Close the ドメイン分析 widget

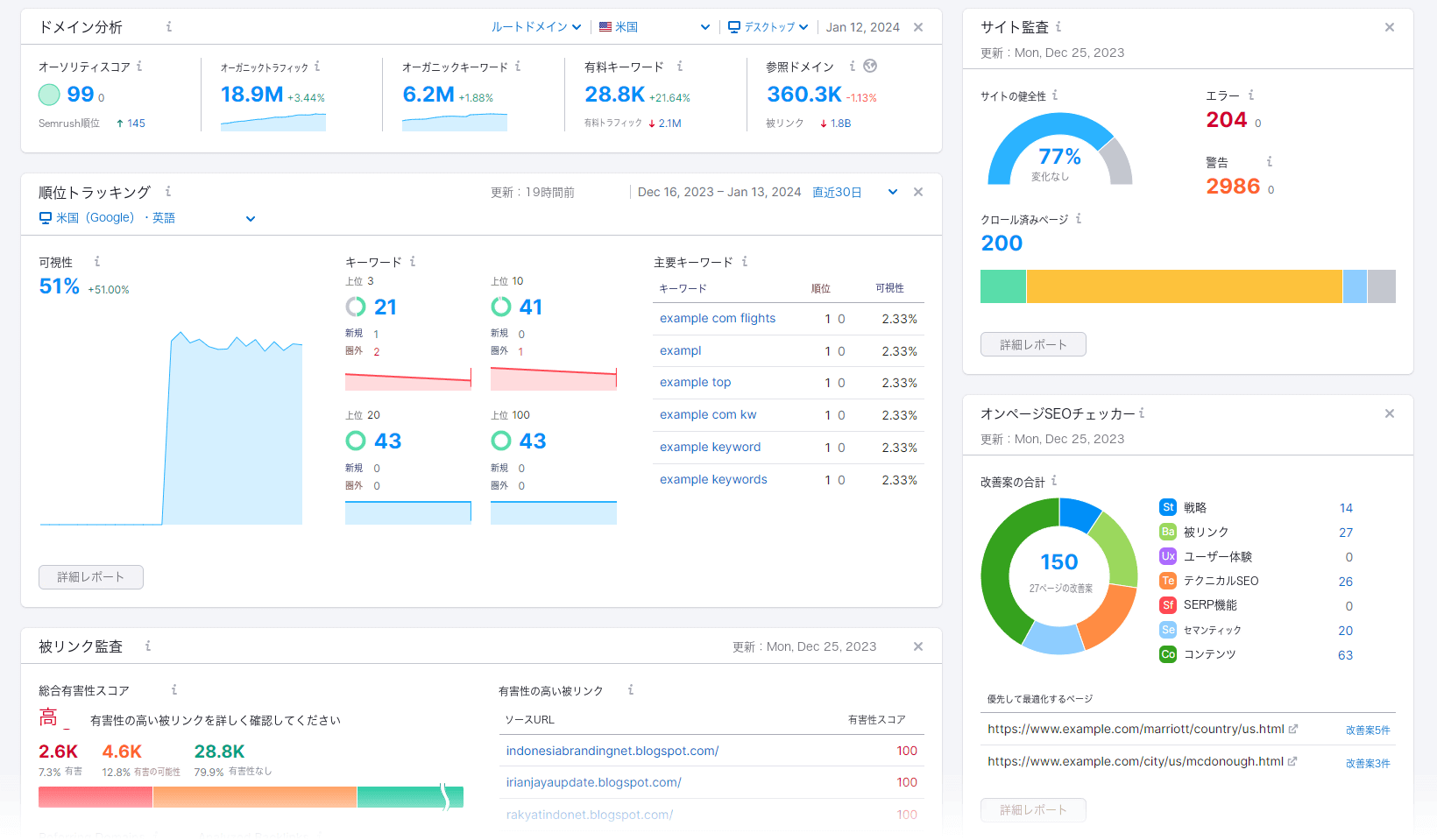click(x=918, y=27)
